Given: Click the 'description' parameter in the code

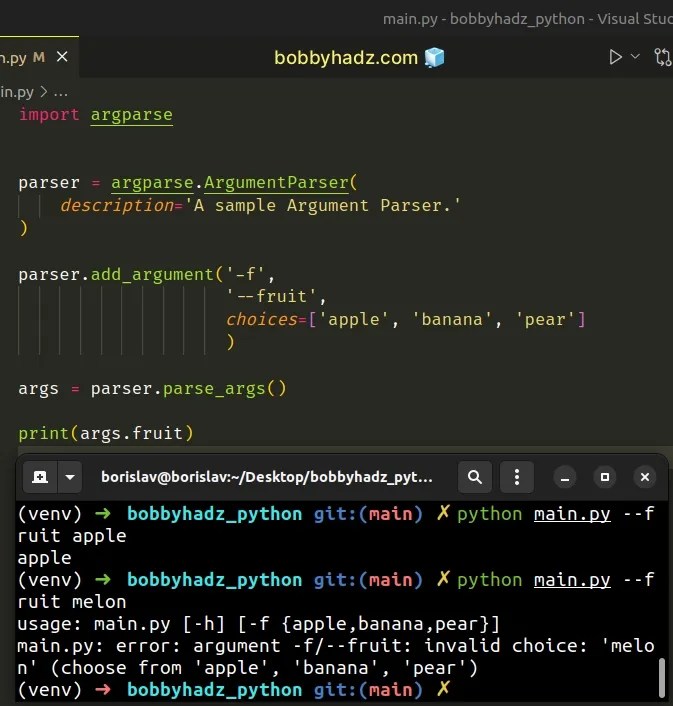Looking at the screenshot, I should pyautogui.click(x=117, y=205).
